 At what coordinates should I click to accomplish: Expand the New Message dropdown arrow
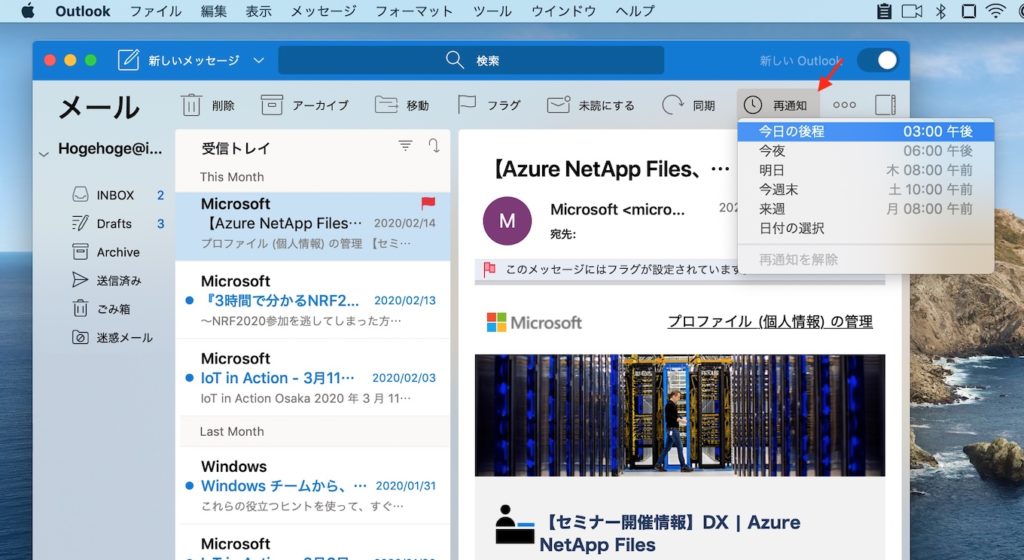coord(259,60)
